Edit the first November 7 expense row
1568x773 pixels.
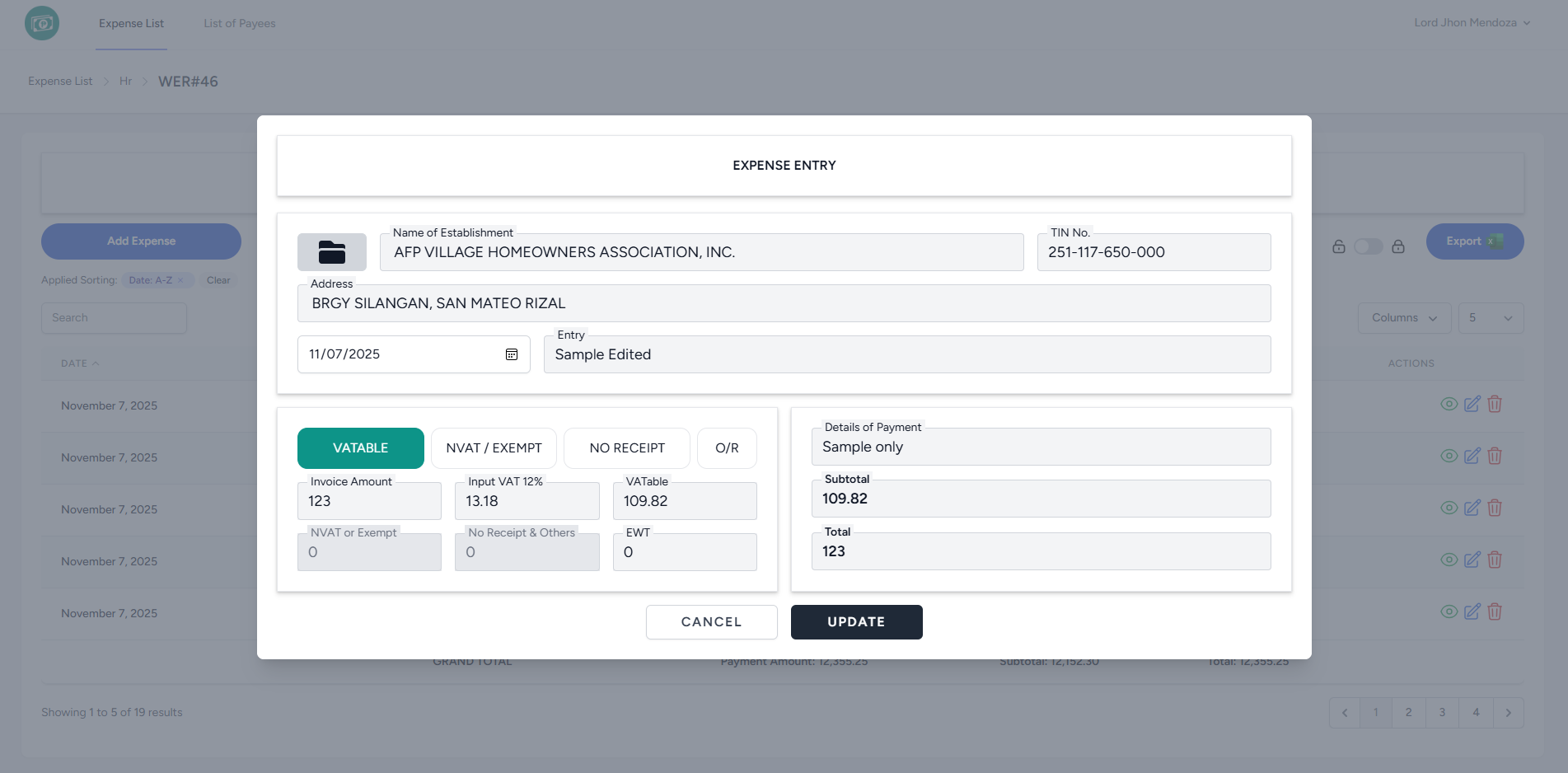(x=1472, y=404)
